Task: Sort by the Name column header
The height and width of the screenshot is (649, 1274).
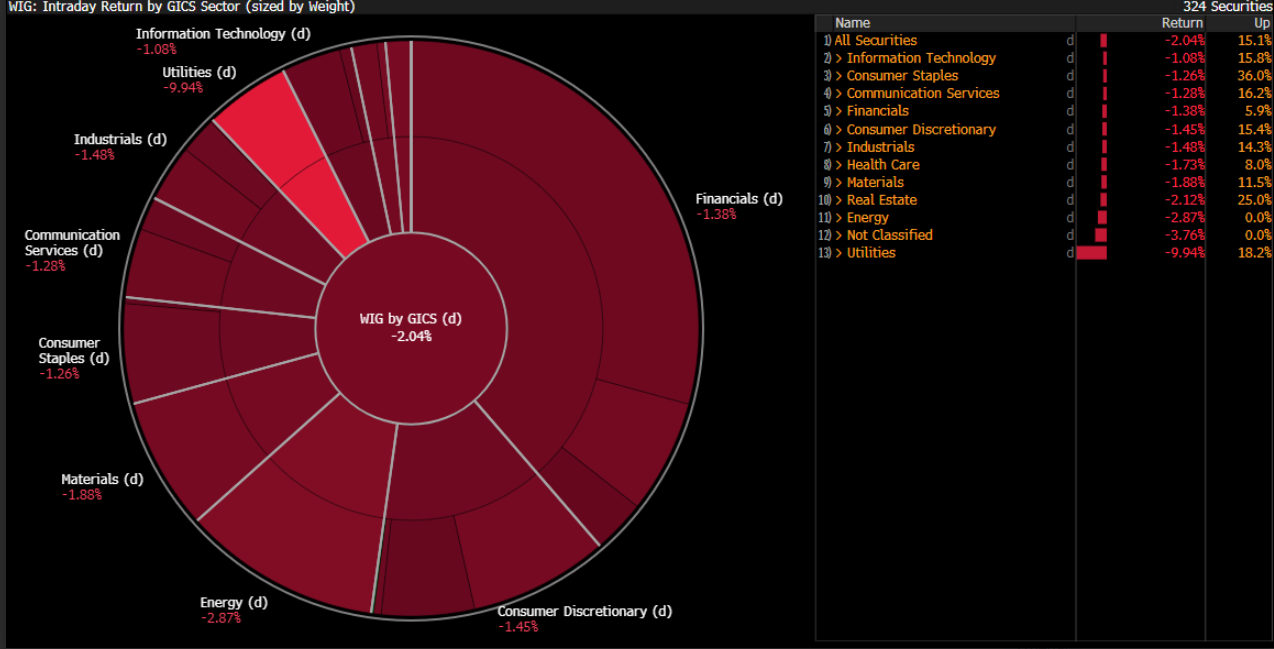Action: (x=852, y=22)
